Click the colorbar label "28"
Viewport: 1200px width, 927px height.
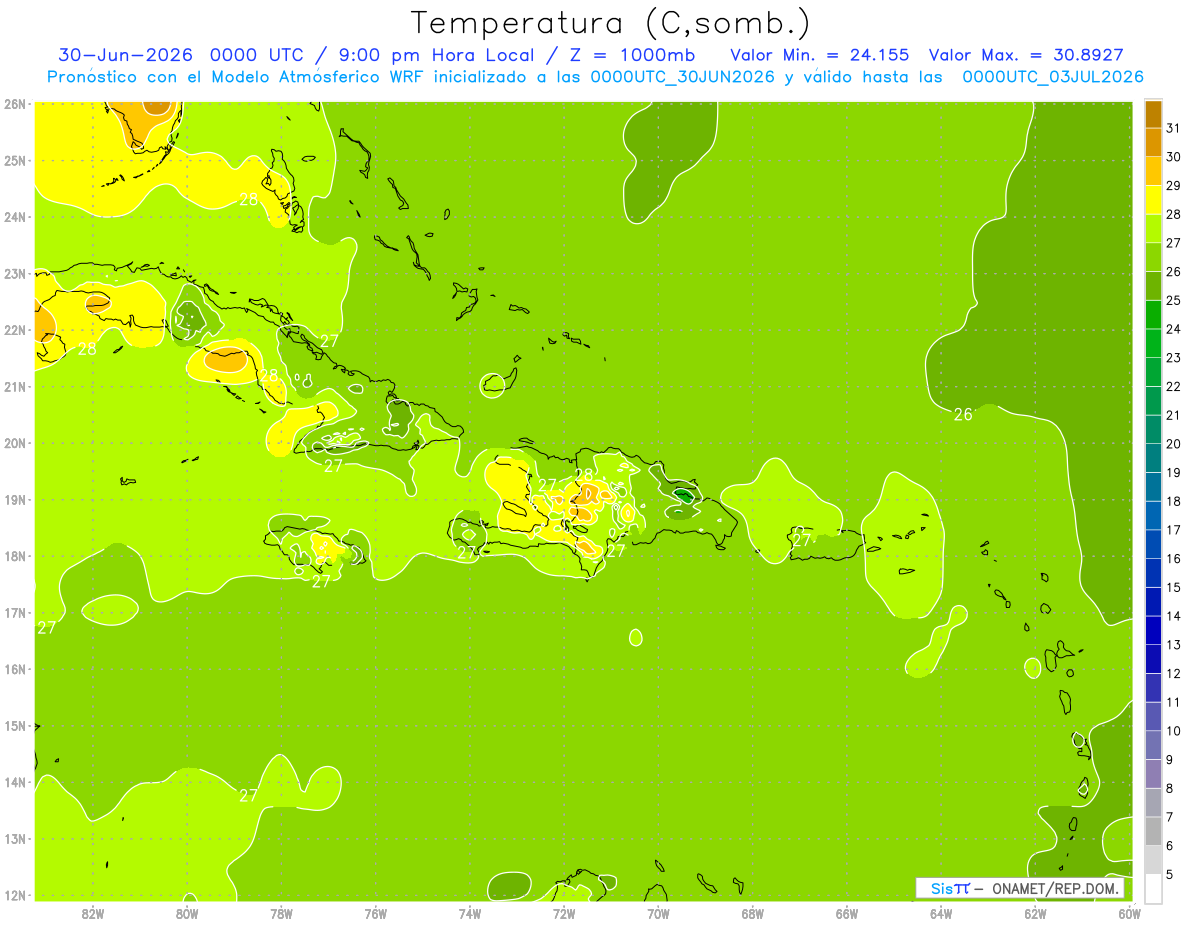[1173, 214]
